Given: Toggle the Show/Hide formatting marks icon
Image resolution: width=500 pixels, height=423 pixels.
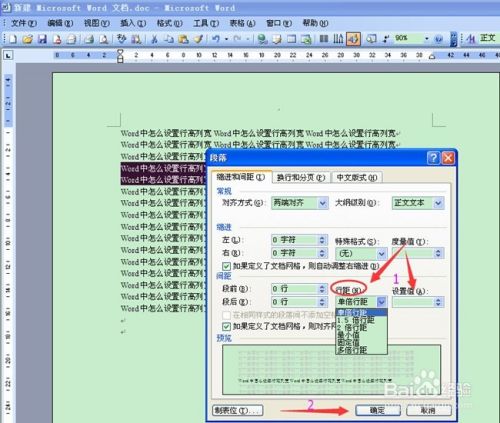Looking at the screenshot, I should click(x=386, y=39).
